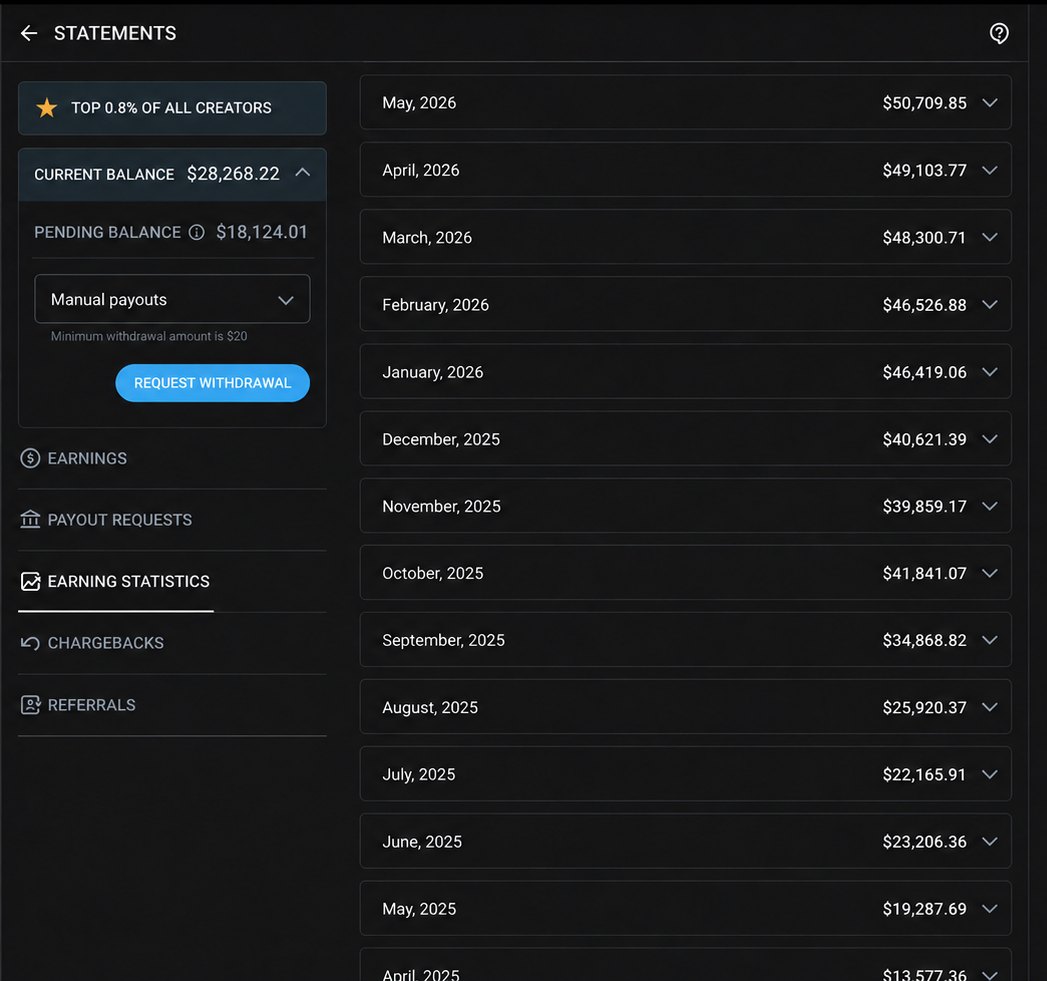
Task: Select the October, 2025 month label
Action: [x=433, y=573]
